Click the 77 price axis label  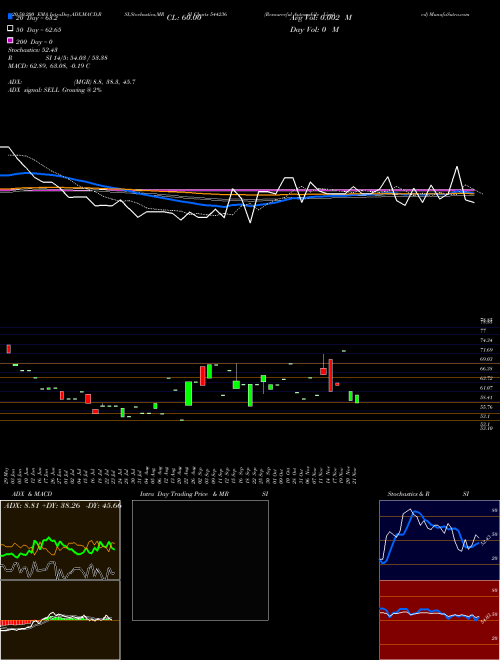(483, 331)
